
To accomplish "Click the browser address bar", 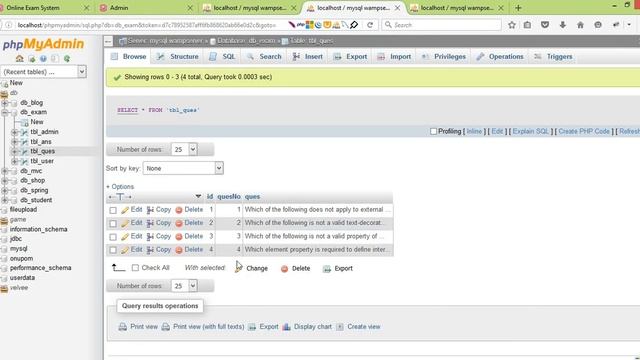I will [147, 25].
